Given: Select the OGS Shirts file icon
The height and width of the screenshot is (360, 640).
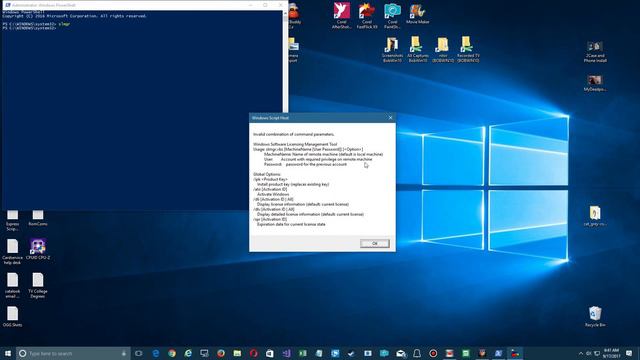Looking at the screenshot, I should pyautogui.click(x=12, y=316).
